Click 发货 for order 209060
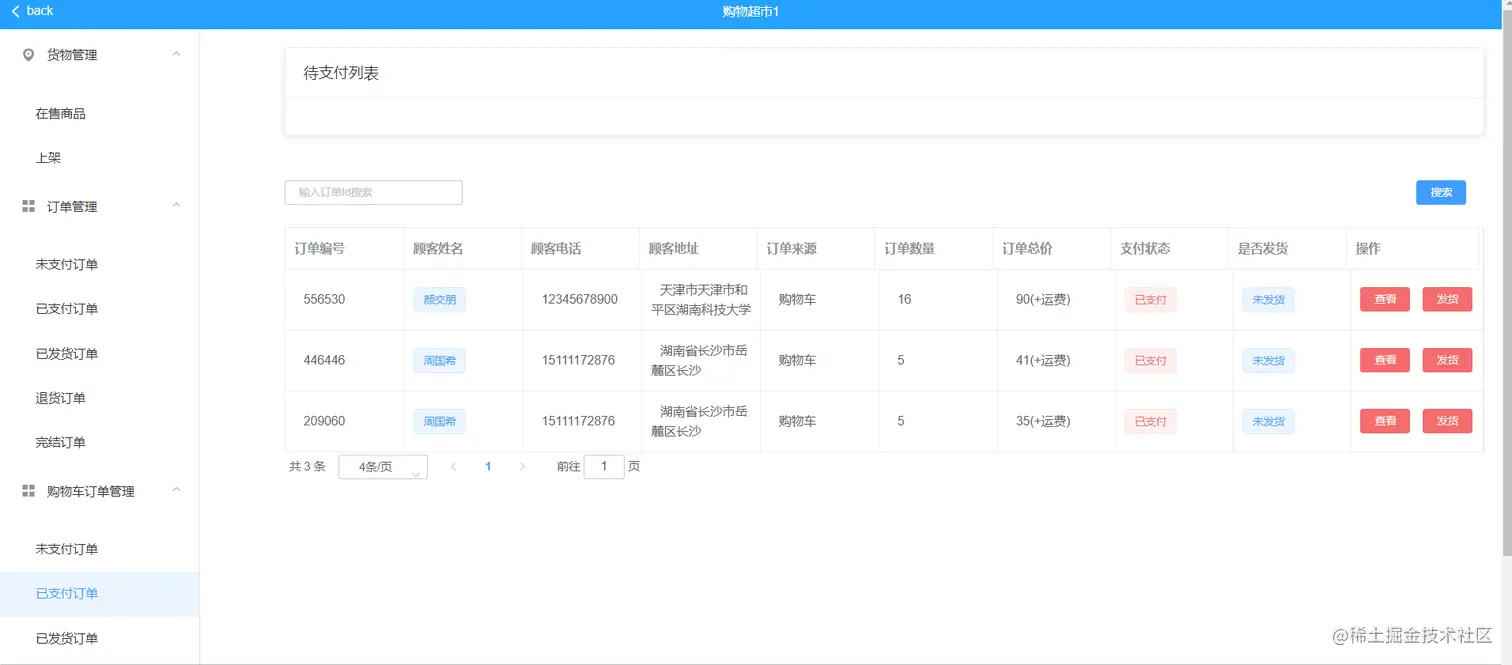 pyautogui.click(x=1447, y=421)
